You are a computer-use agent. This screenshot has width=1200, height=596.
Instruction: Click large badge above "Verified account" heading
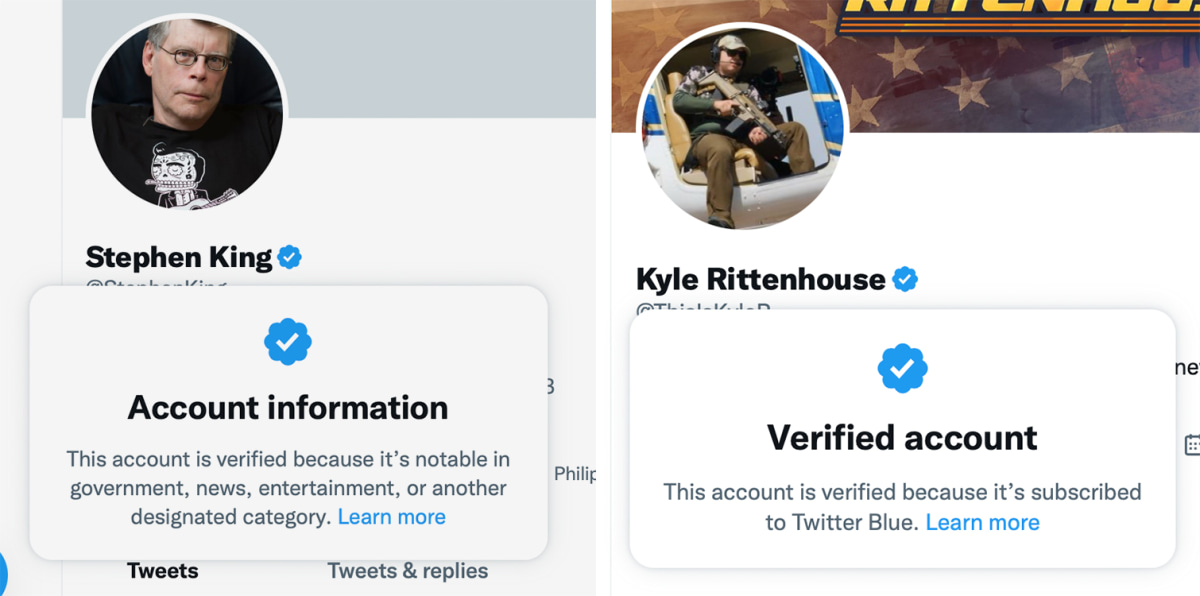pos(902,368)
